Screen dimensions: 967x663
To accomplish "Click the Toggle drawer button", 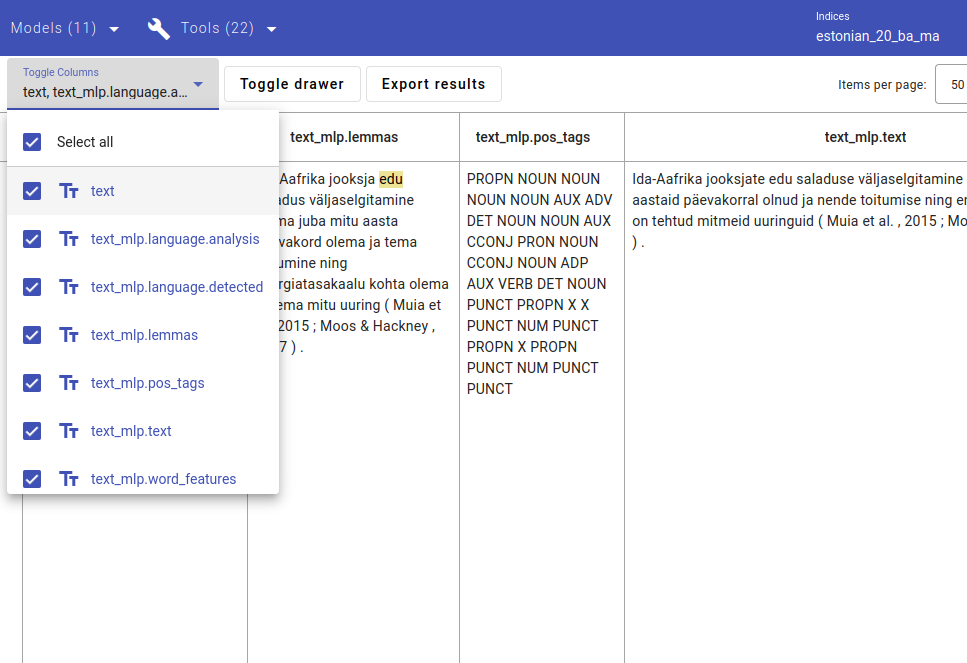I will 292,84.
